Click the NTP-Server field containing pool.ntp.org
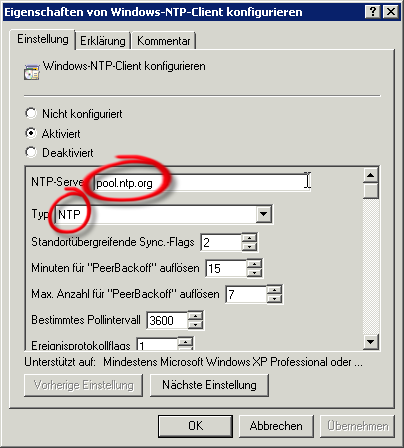This screenshot has width=404, height=448. click(x=202, y=183)
